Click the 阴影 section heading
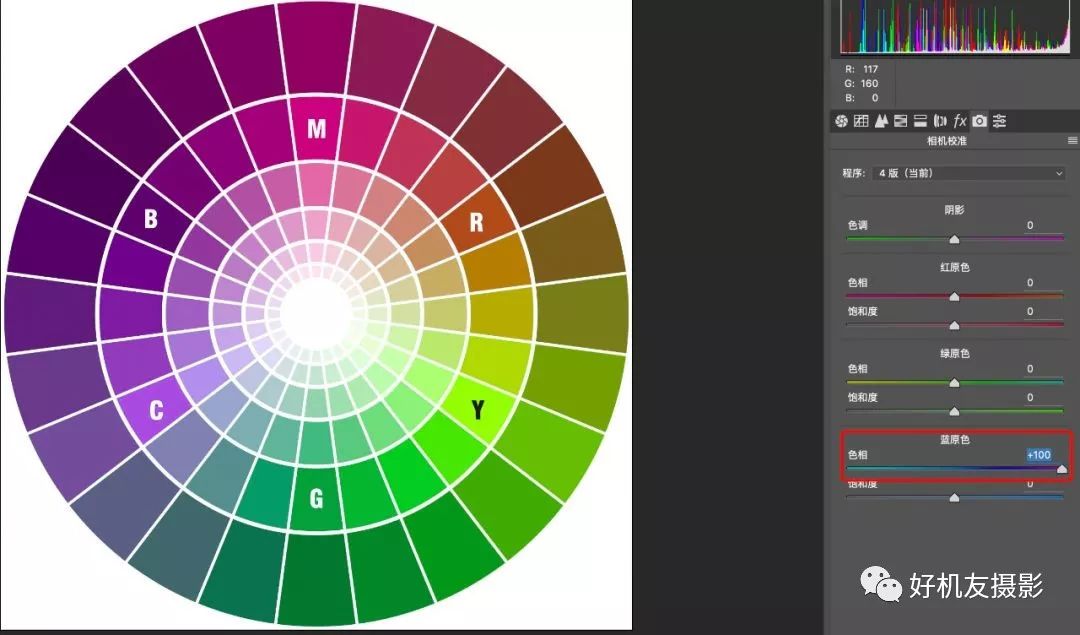Screen dimensions: 1080x635 click(955, 210)
